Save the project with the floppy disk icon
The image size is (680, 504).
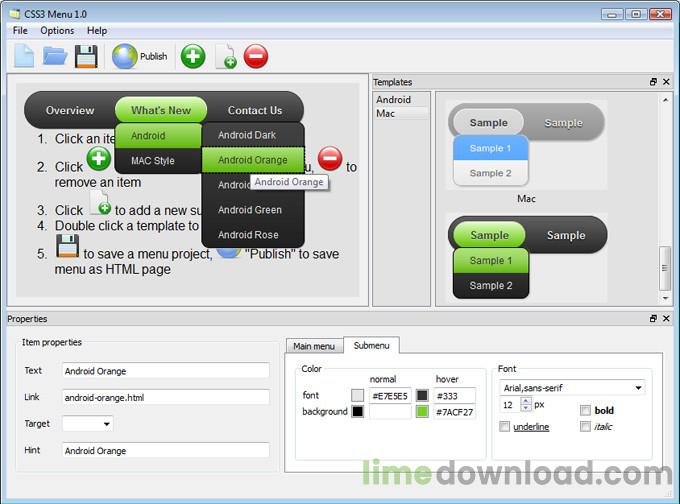click(86, 56)
